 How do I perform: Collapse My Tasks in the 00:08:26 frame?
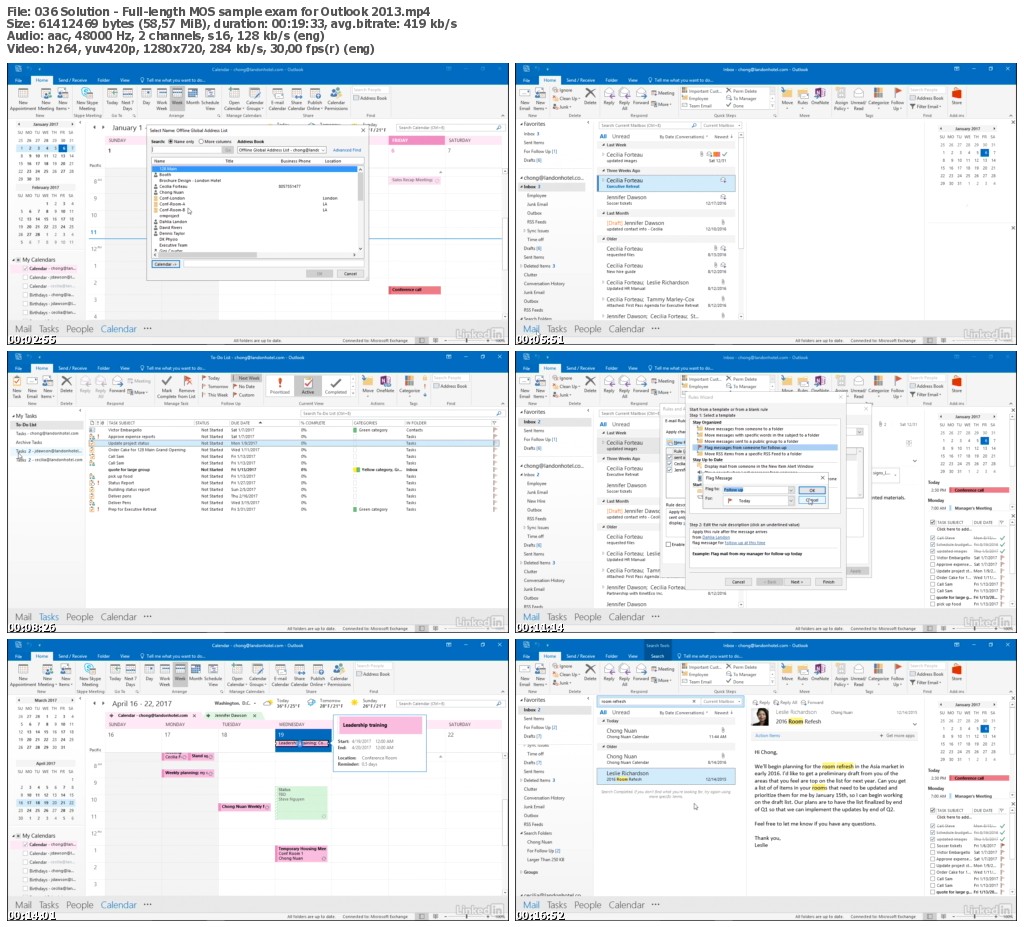(13, 416)
